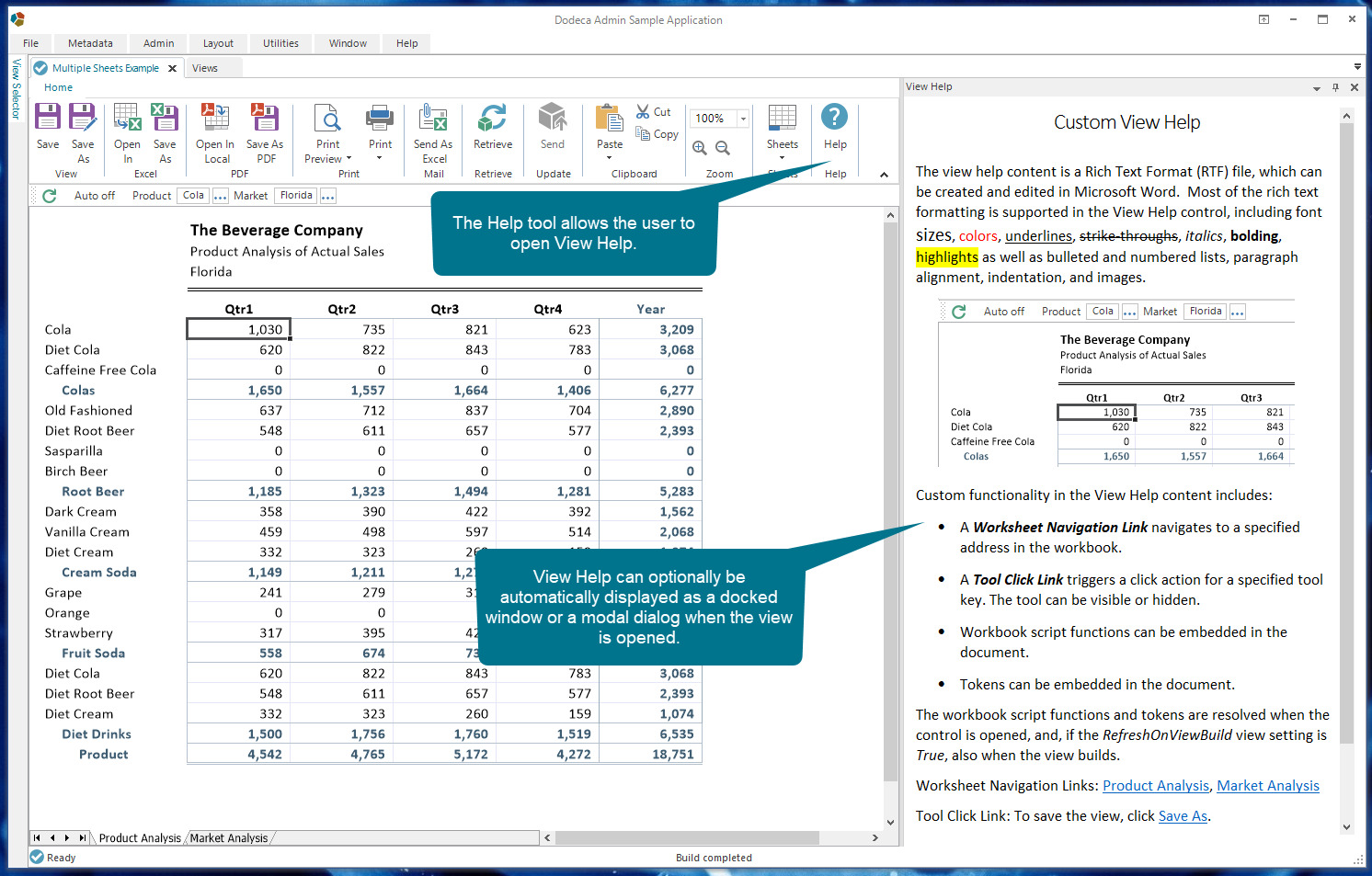
Task: Click the Sheets icon
Action: [783, 117]
